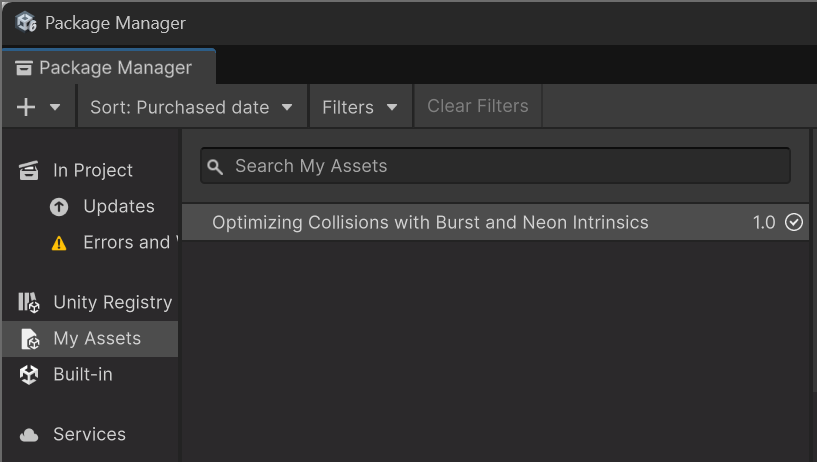Select Built-in in the sidebar
Screen dimensions: 817x462
90,375
